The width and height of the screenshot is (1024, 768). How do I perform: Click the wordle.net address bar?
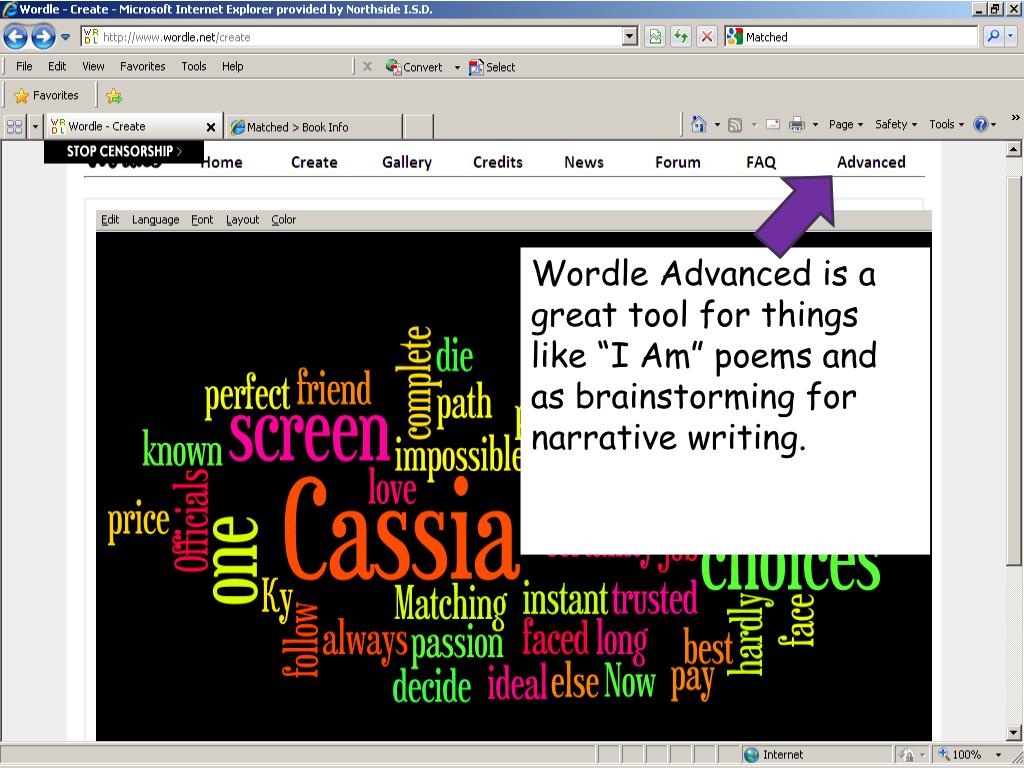pyautogui.click(x=351, y=37)
